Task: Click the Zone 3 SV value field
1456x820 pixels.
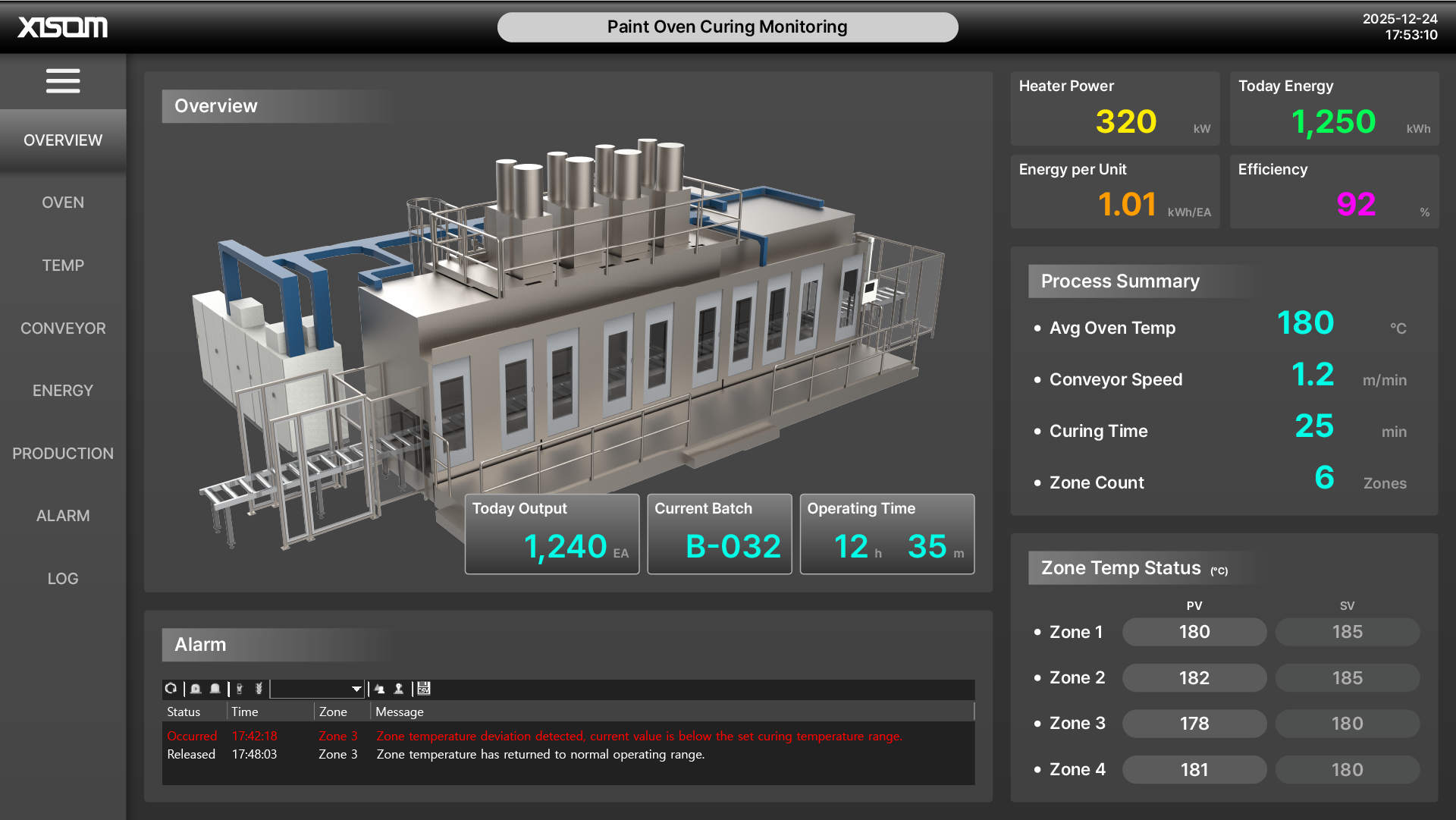Action: (1347, 724)
